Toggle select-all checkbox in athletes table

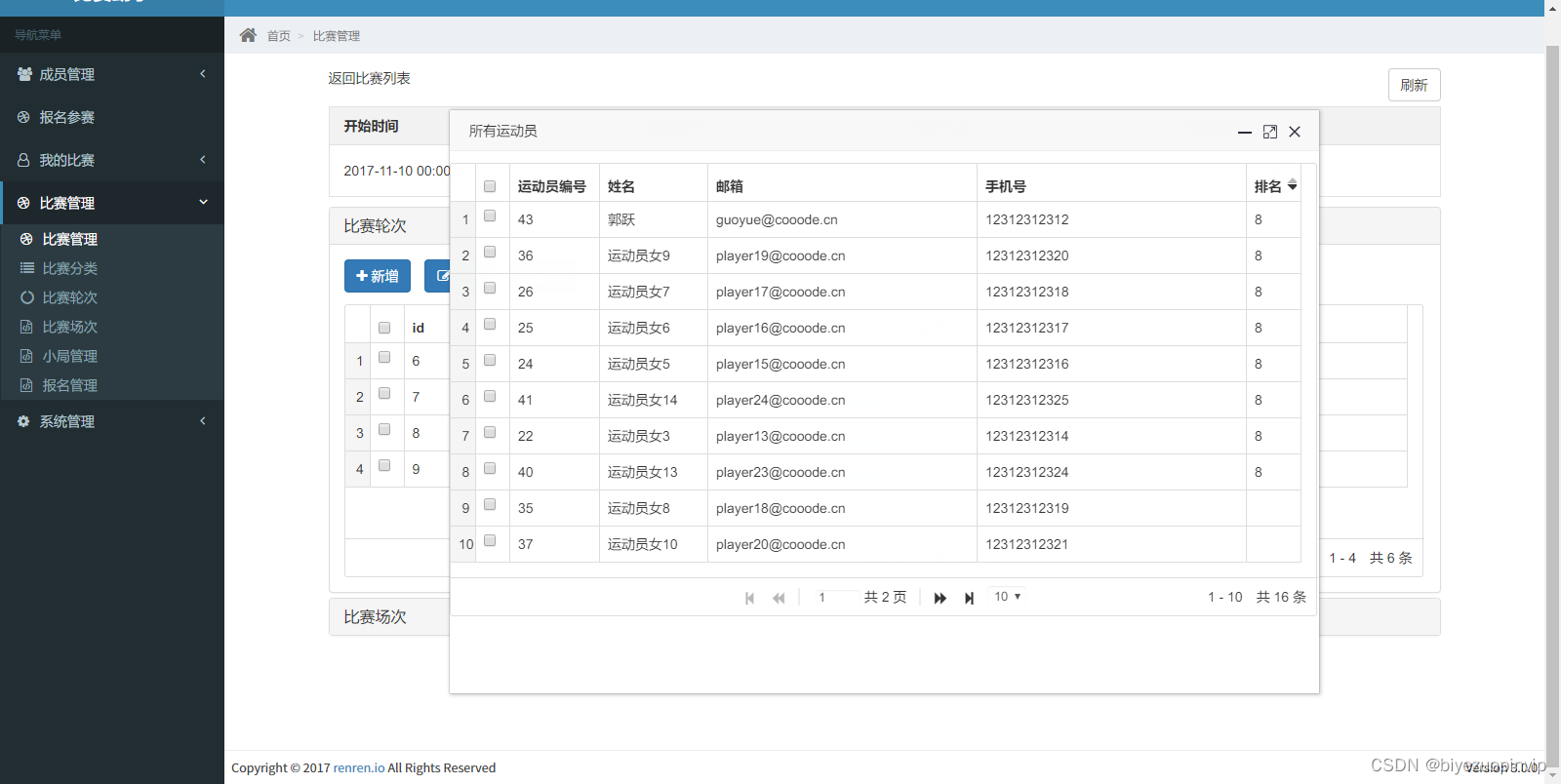(490, 186)
